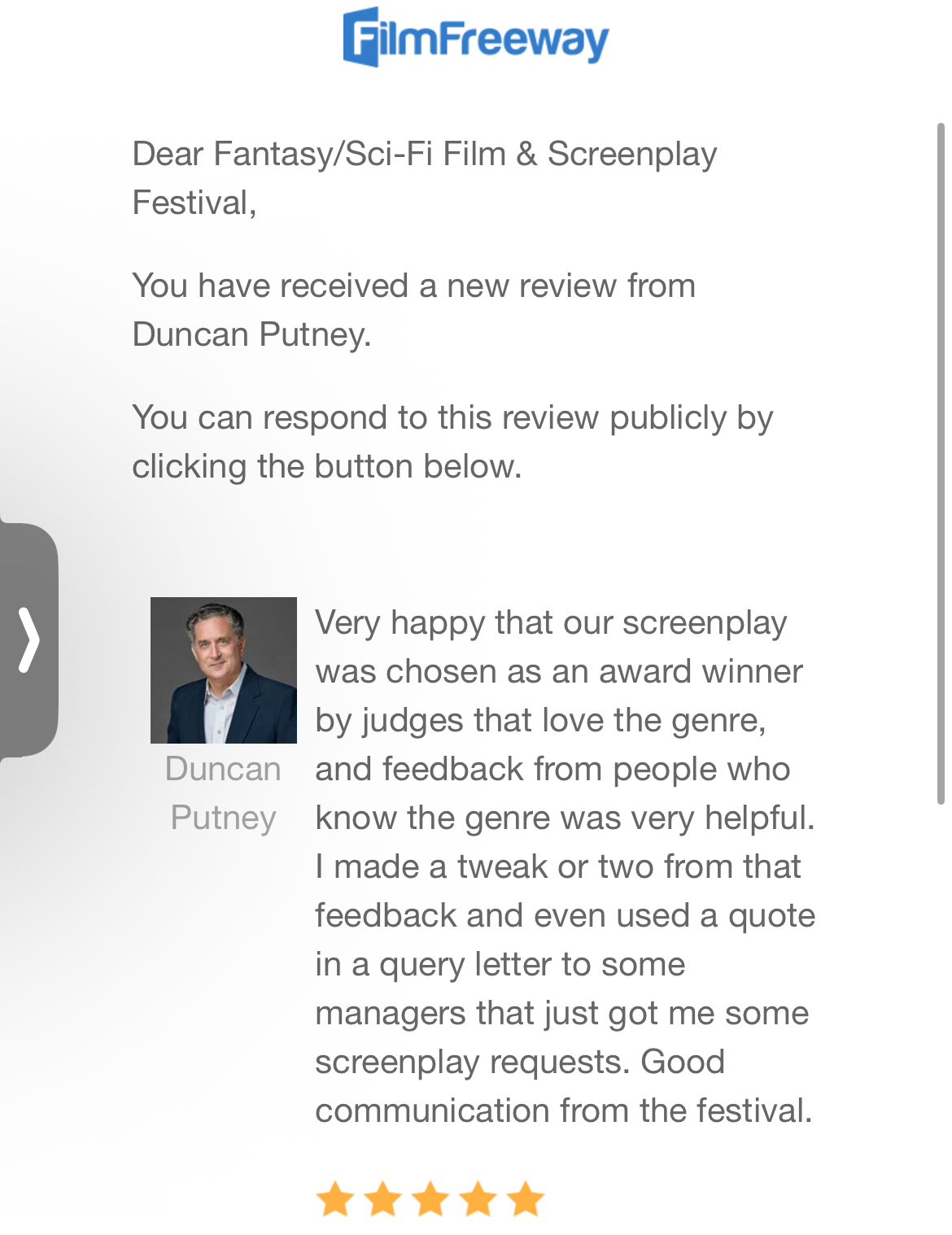952x1235 pixels.
Task: Click the 'Fantasy/Sci-Fi Film & Screenplay' greeting line
Action: point(424,154)
